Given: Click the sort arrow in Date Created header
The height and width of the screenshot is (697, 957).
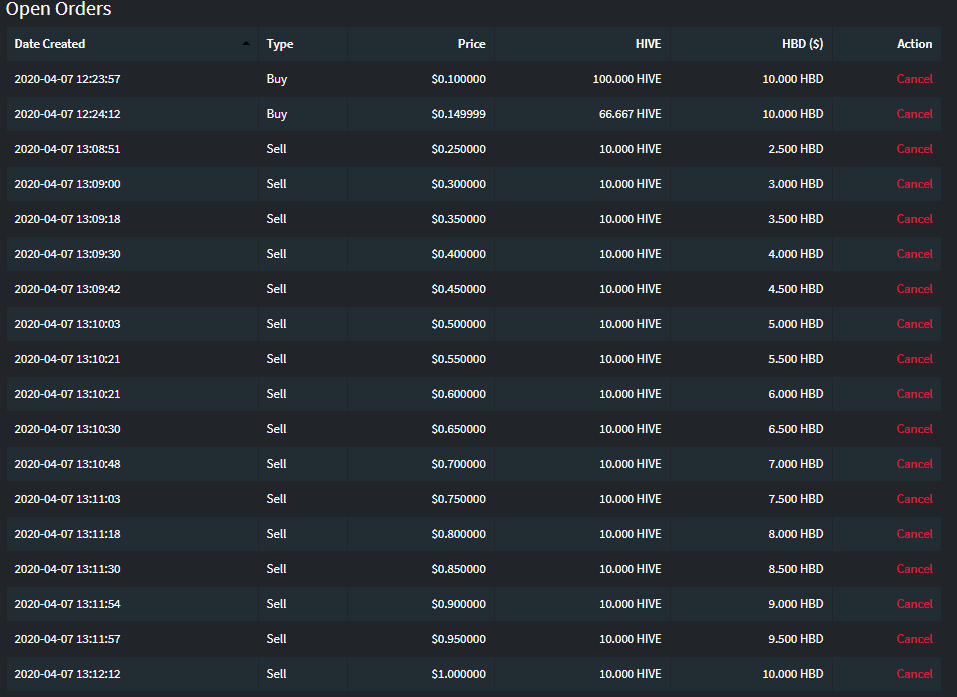Looking at the screenshot, I should 246,43.
